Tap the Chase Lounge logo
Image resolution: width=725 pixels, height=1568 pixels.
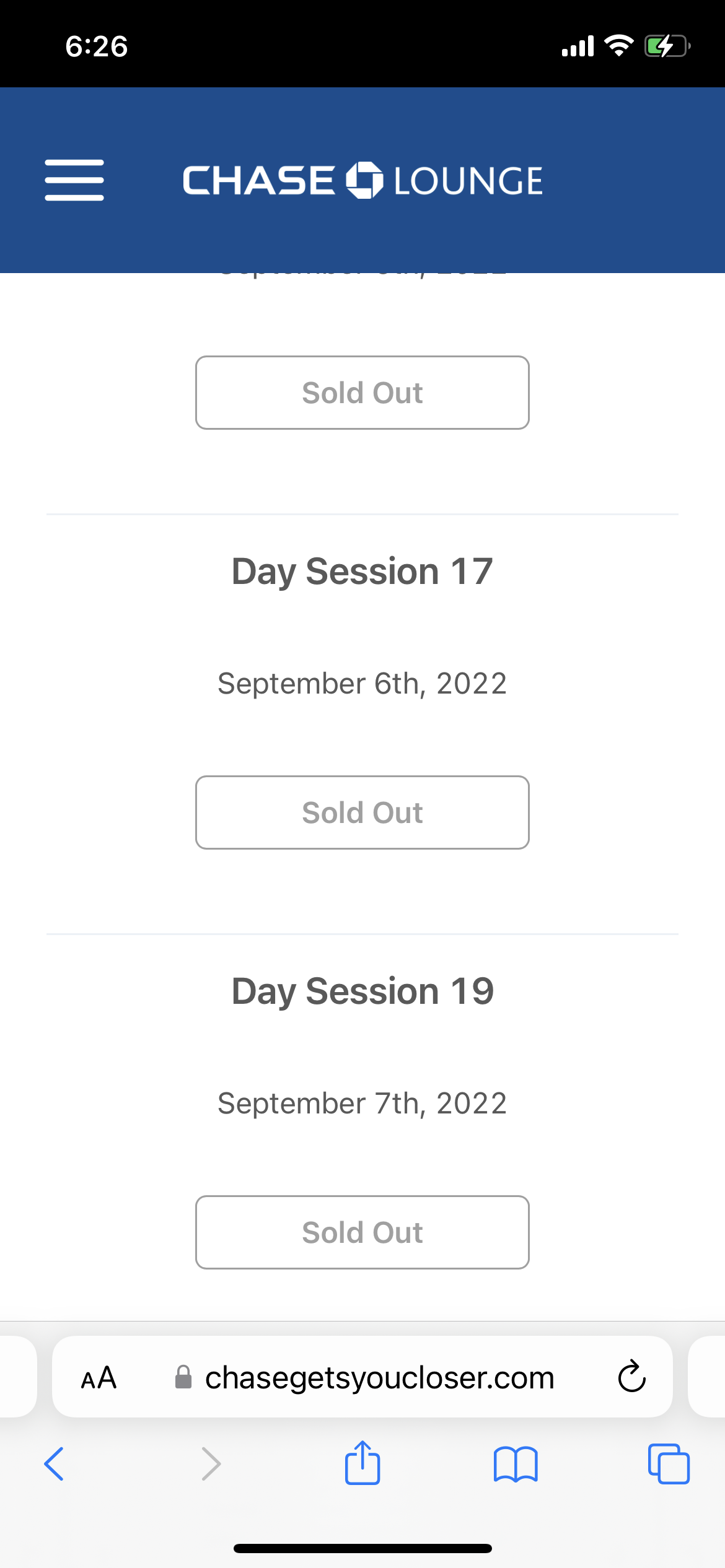(x=362, y=180)
